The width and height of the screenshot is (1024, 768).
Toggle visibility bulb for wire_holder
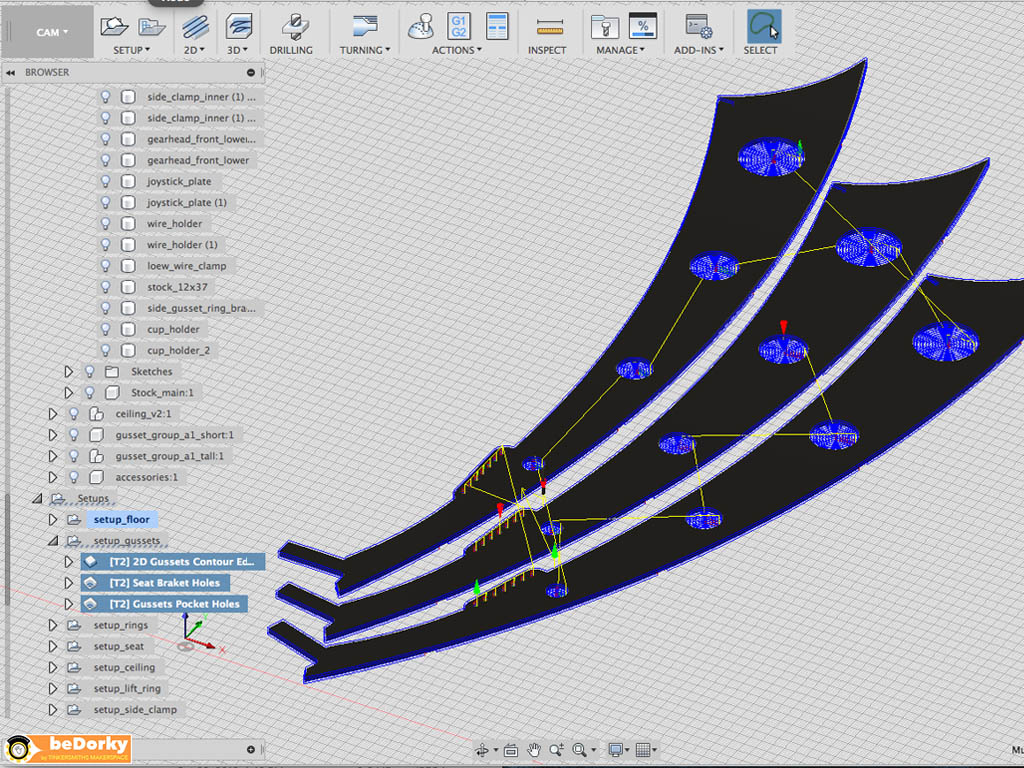tap(105, 223)
